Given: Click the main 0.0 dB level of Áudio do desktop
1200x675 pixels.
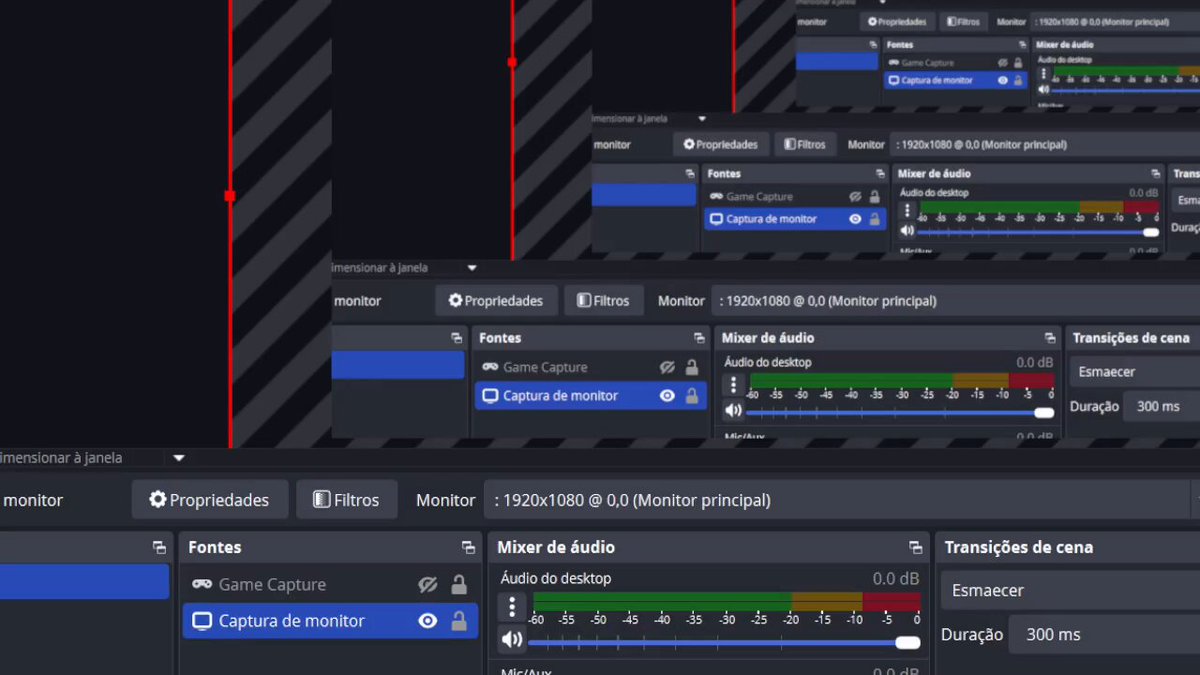Looking at the screenshot, I should click(x=896, y=578).
